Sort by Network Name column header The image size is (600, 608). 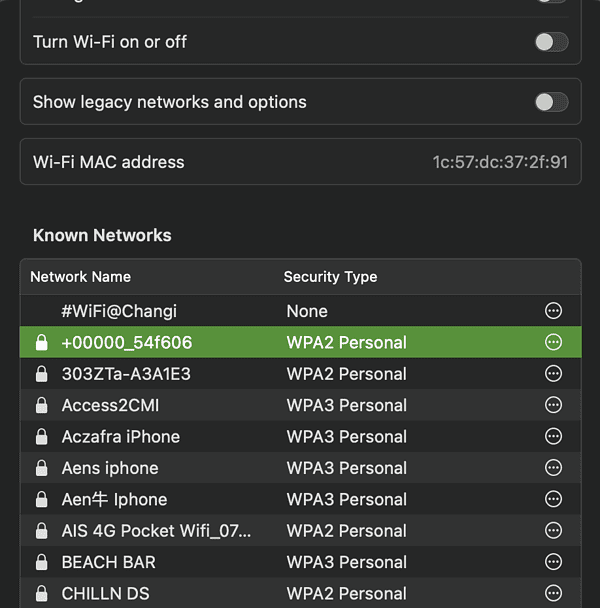click(x=81, y=277)
